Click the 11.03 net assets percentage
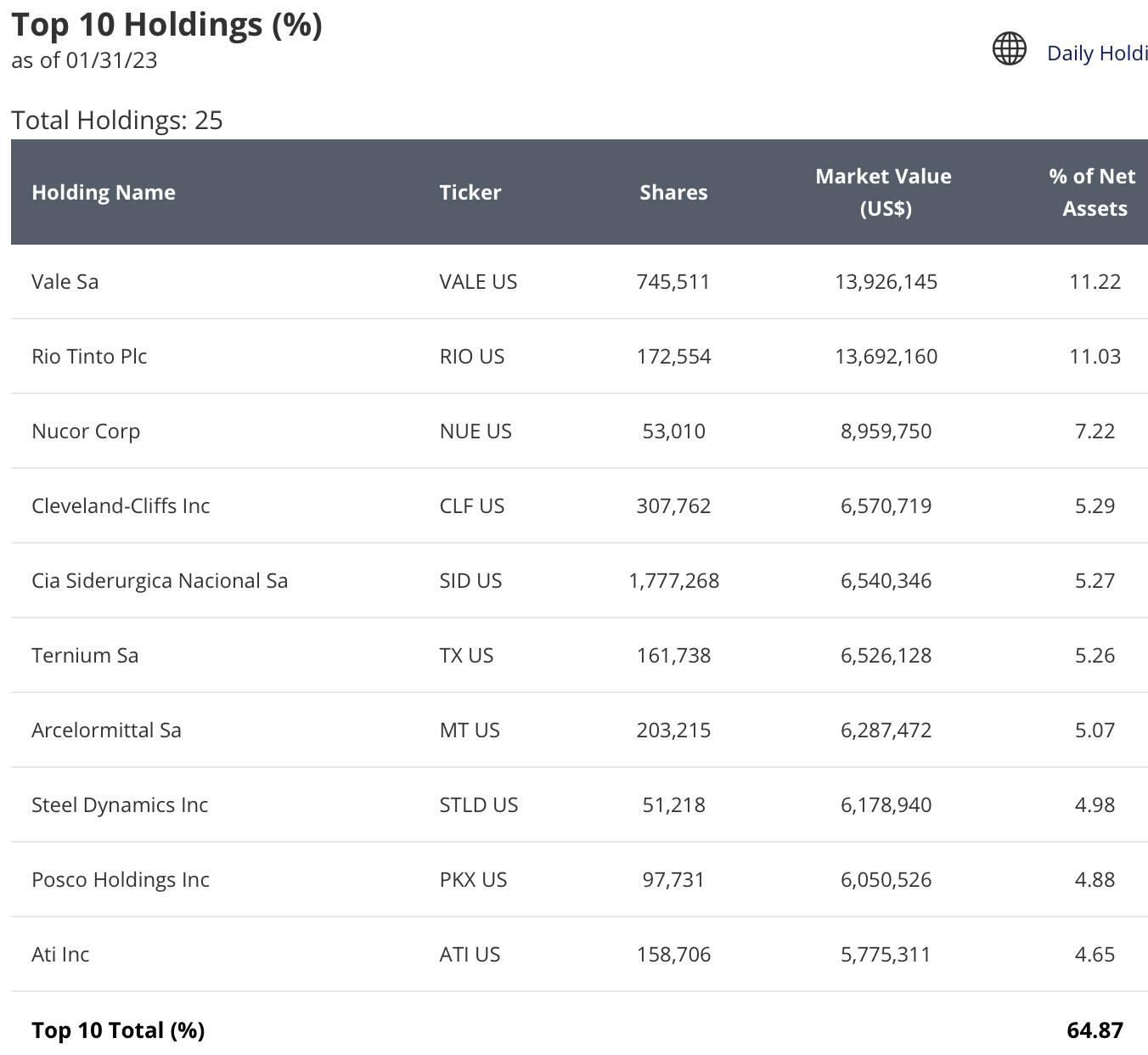 pyautogui.click(x=1095, y=356)
